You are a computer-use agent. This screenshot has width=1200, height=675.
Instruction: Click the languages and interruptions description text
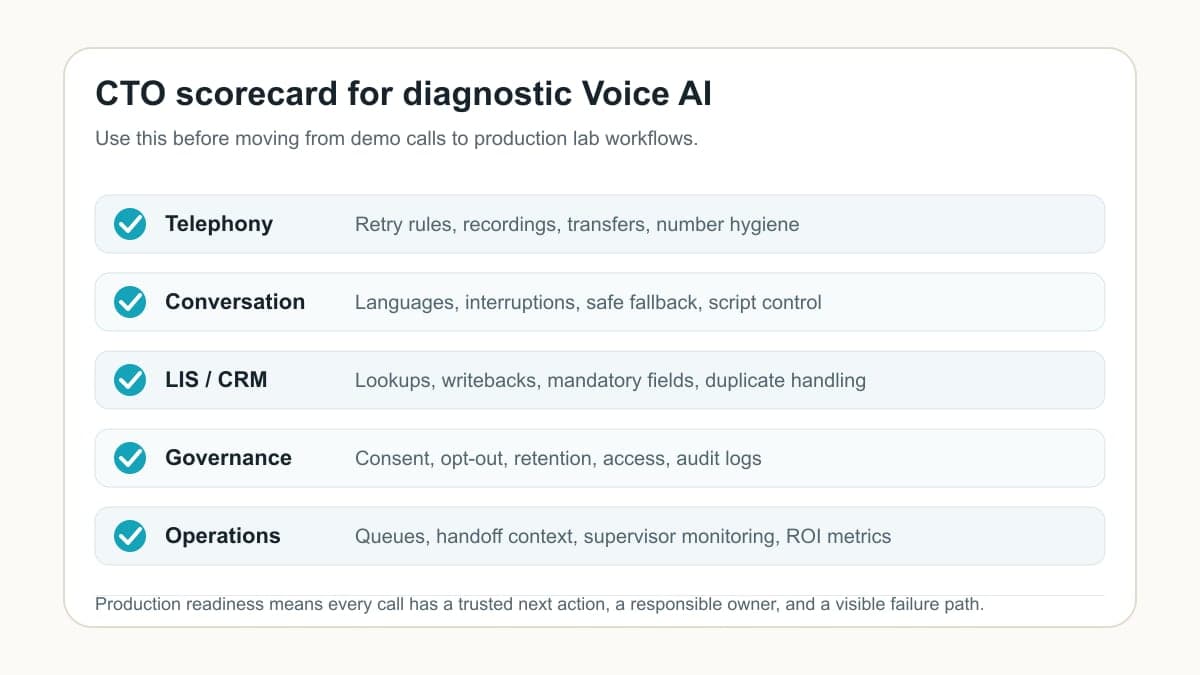(588, 302)
